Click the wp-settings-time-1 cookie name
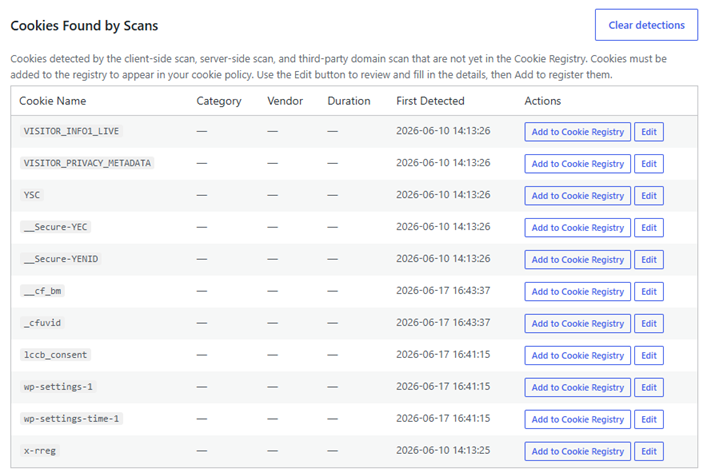This screenshot has height=469, width=707. pyautogui.click(x=71, y=419)
